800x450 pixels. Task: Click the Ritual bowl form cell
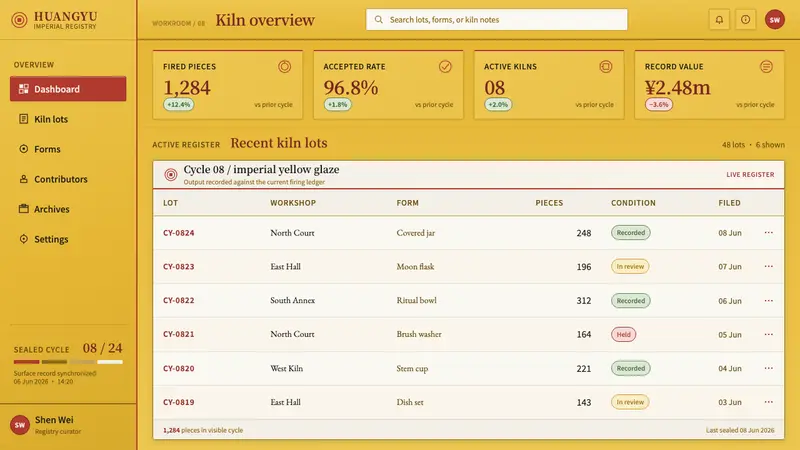point(416,301)
